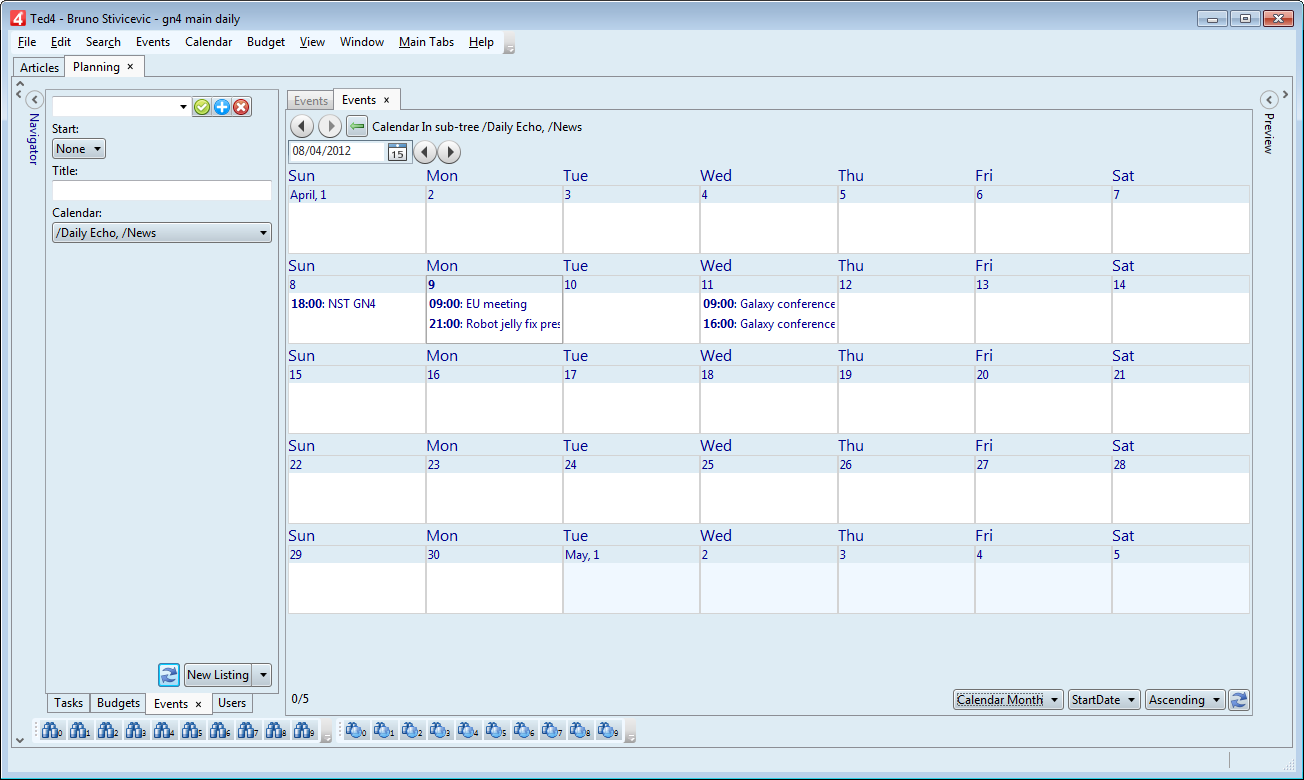Open the StartDate sort dropdown
The image size is (1304, 780).
click(x=1104, y=700)
